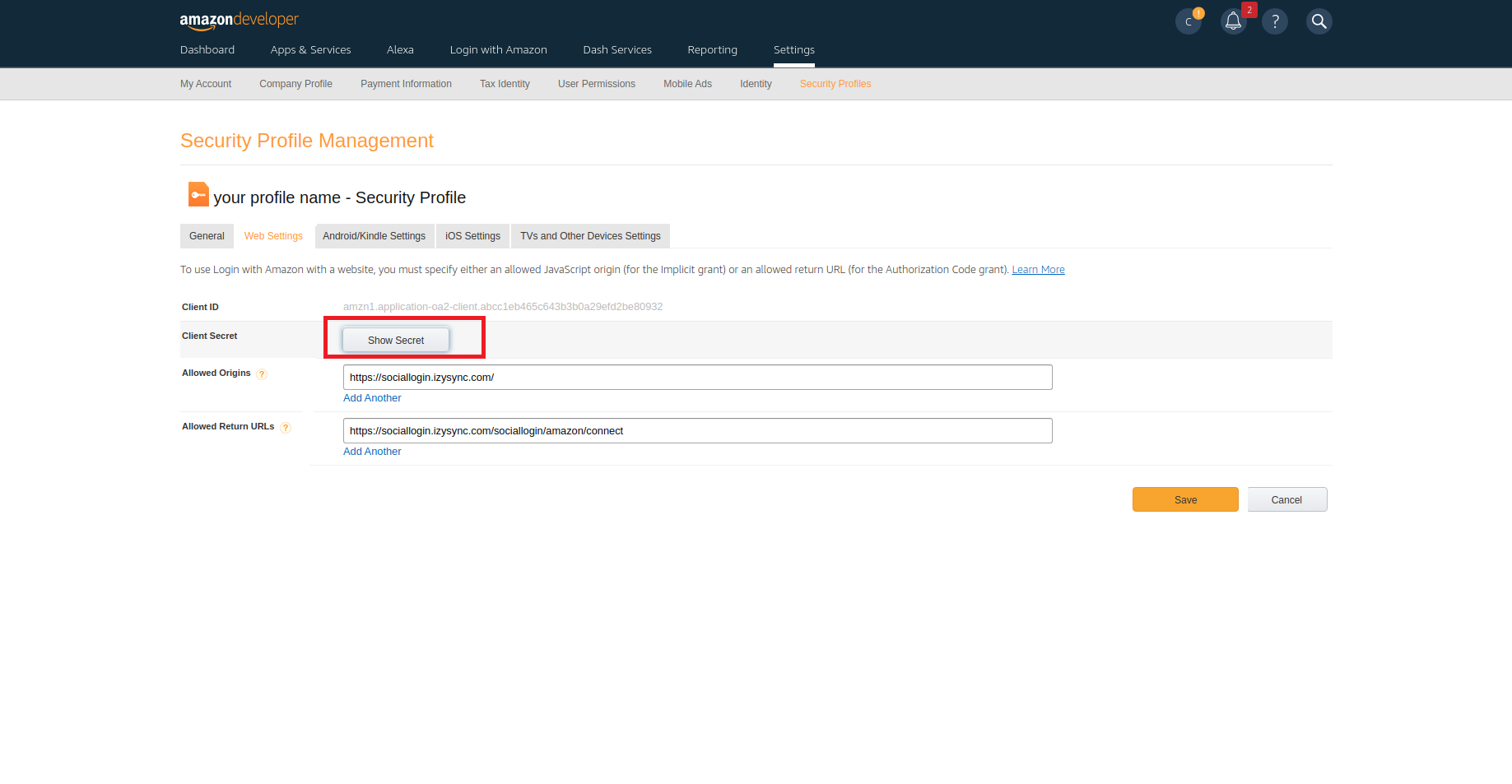Image resolution: width=1512 pixels, height=784 pixels.
Task: Add Another allowed return URL
Action: (372, 452)
